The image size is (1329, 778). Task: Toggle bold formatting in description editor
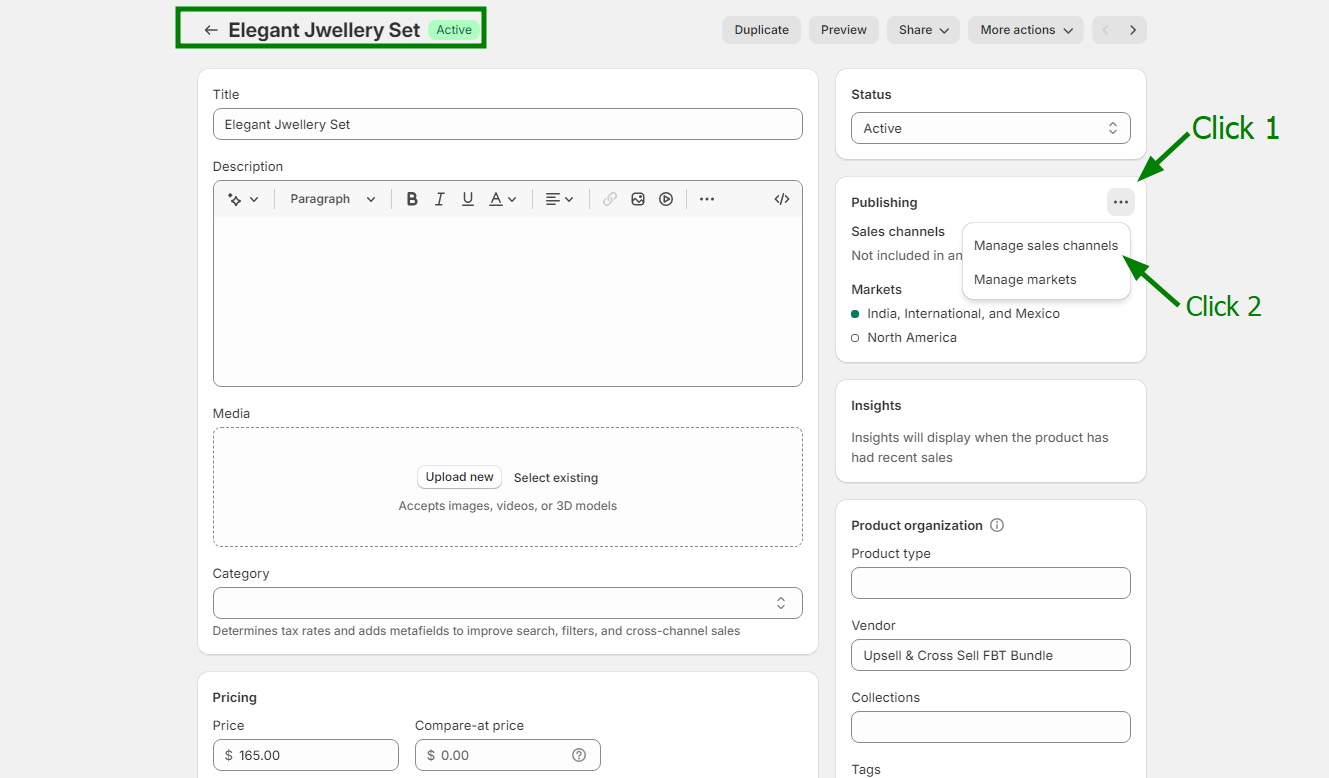point(412,199)
